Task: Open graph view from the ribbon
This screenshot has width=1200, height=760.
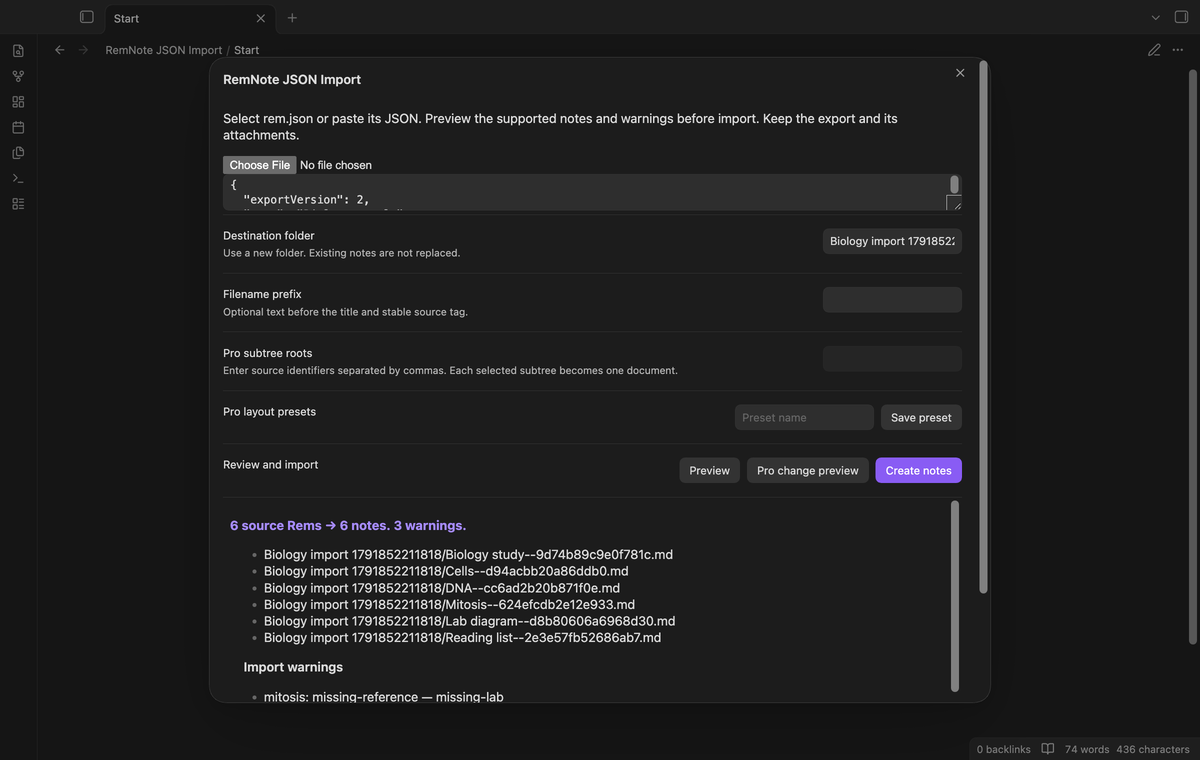Action: [x=18, y=76]
